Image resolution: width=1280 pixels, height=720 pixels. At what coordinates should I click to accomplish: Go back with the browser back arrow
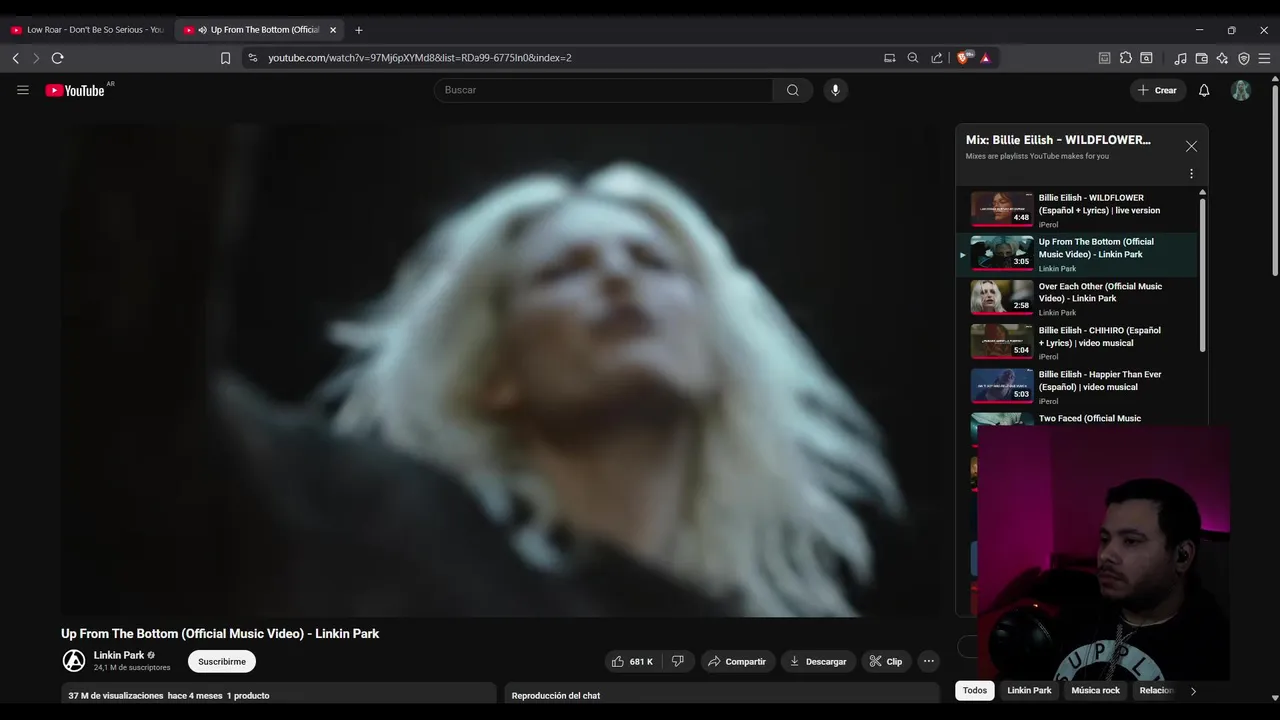(16, 58)
